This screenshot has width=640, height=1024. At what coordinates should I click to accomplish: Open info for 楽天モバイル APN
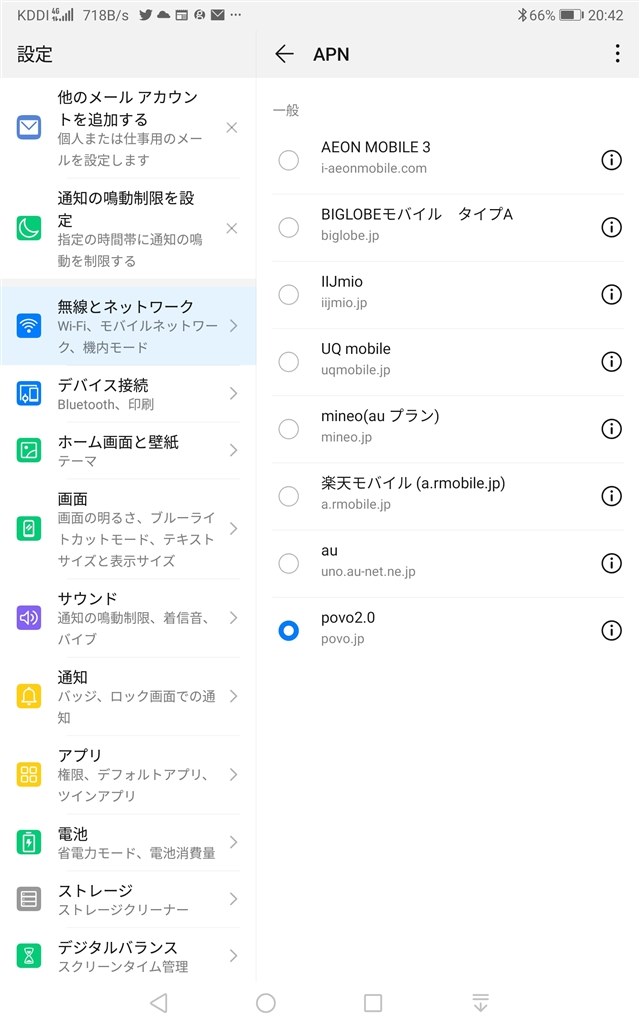click(611, 496)
